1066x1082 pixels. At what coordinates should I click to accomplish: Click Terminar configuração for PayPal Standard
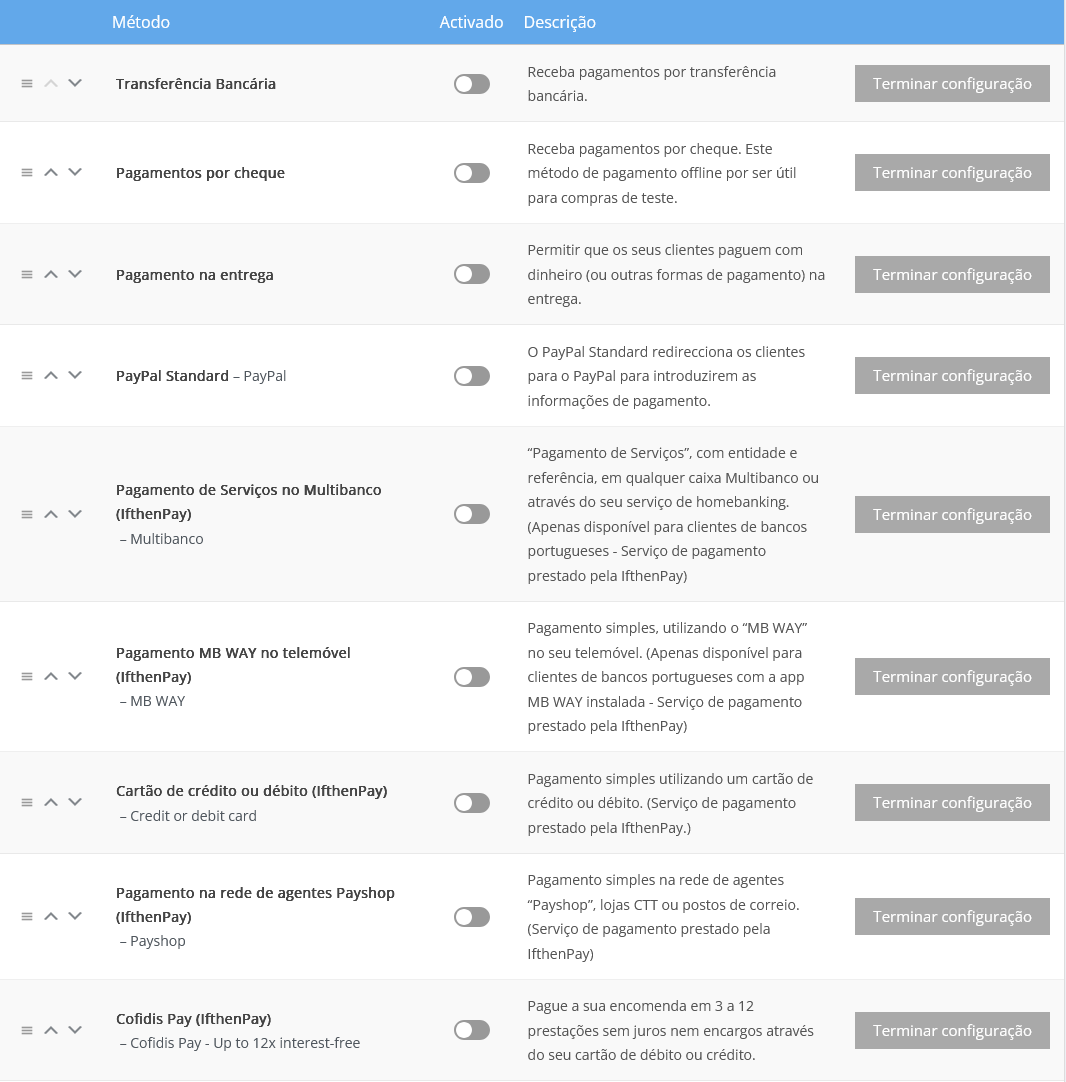coord(952,375)
